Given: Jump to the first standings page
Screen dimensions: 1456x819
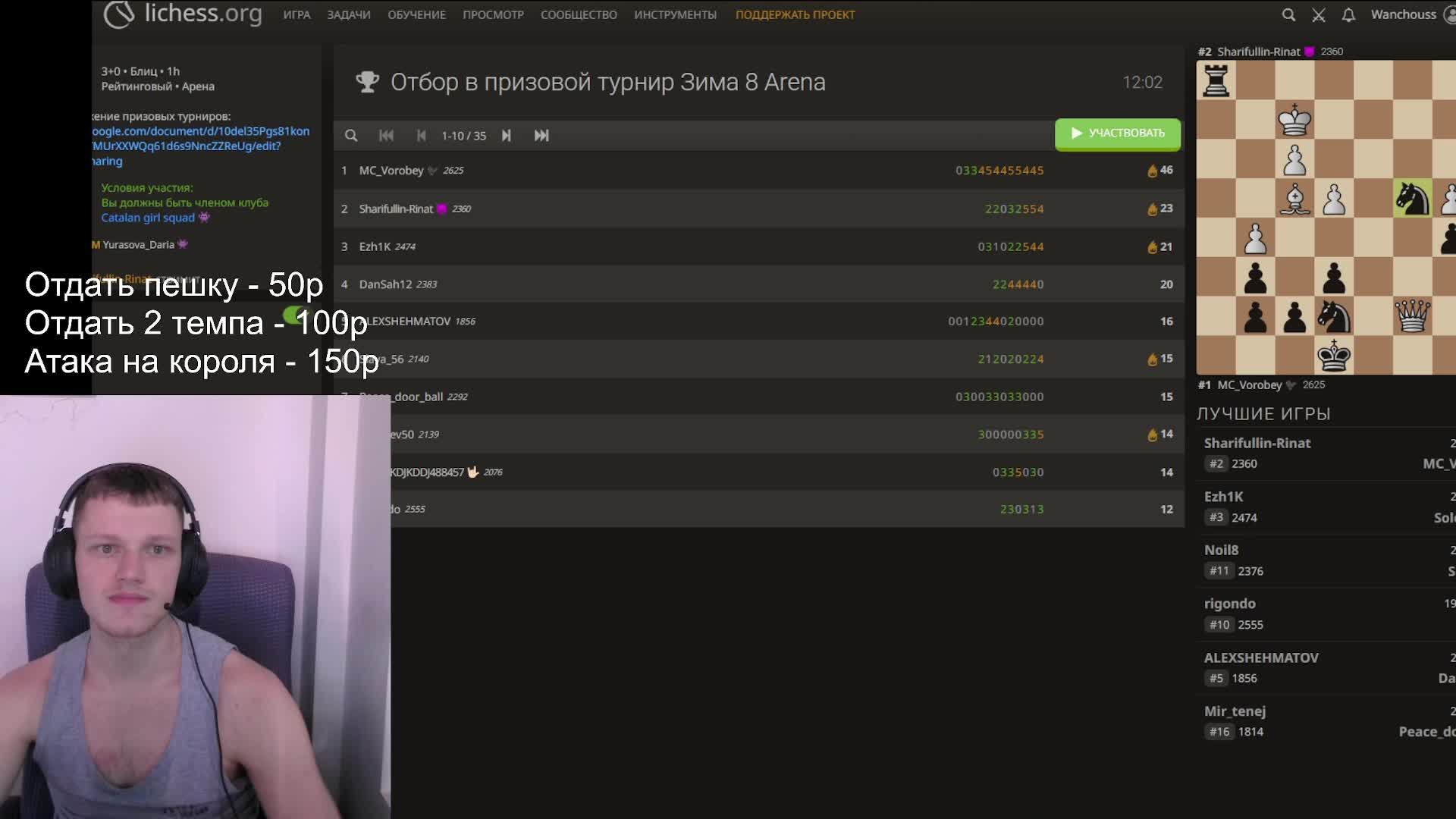Looking at the screenshot, I should [x=386, y=135].
